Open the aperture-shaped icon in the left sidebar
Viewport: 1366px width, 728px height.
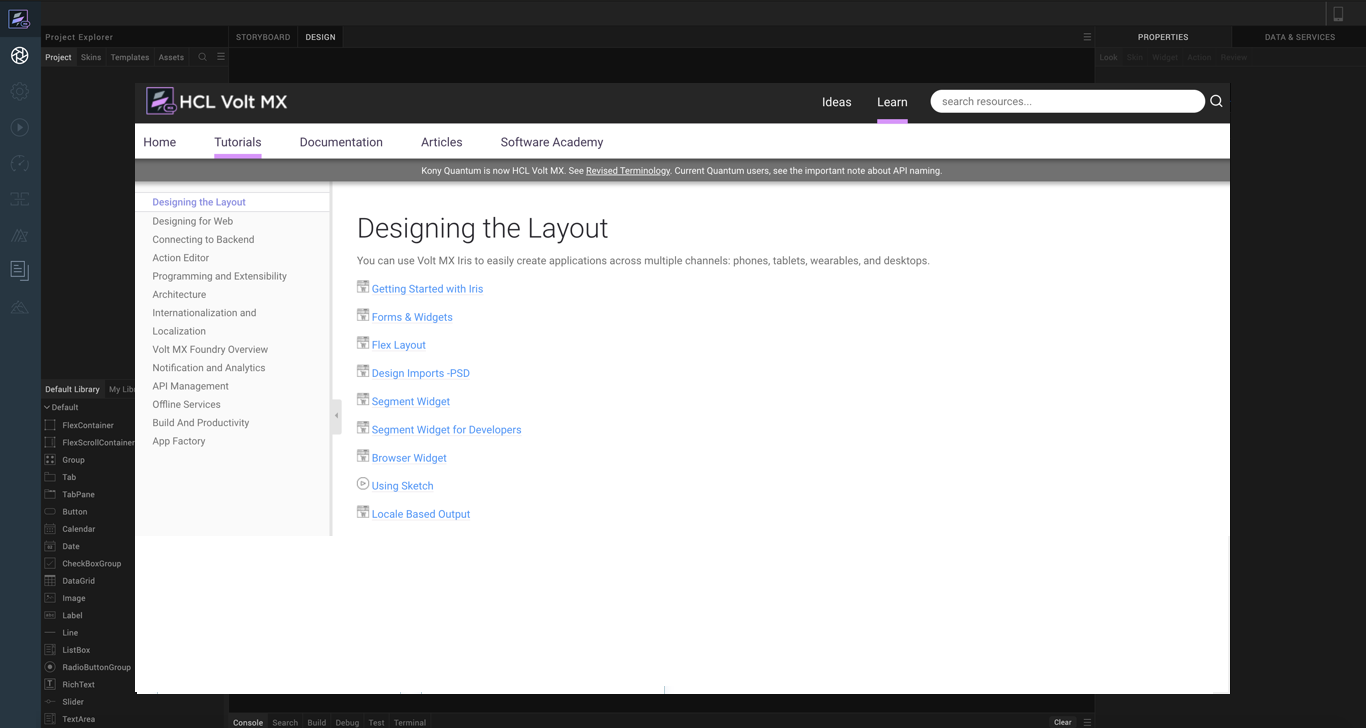[x=19, y=56]
